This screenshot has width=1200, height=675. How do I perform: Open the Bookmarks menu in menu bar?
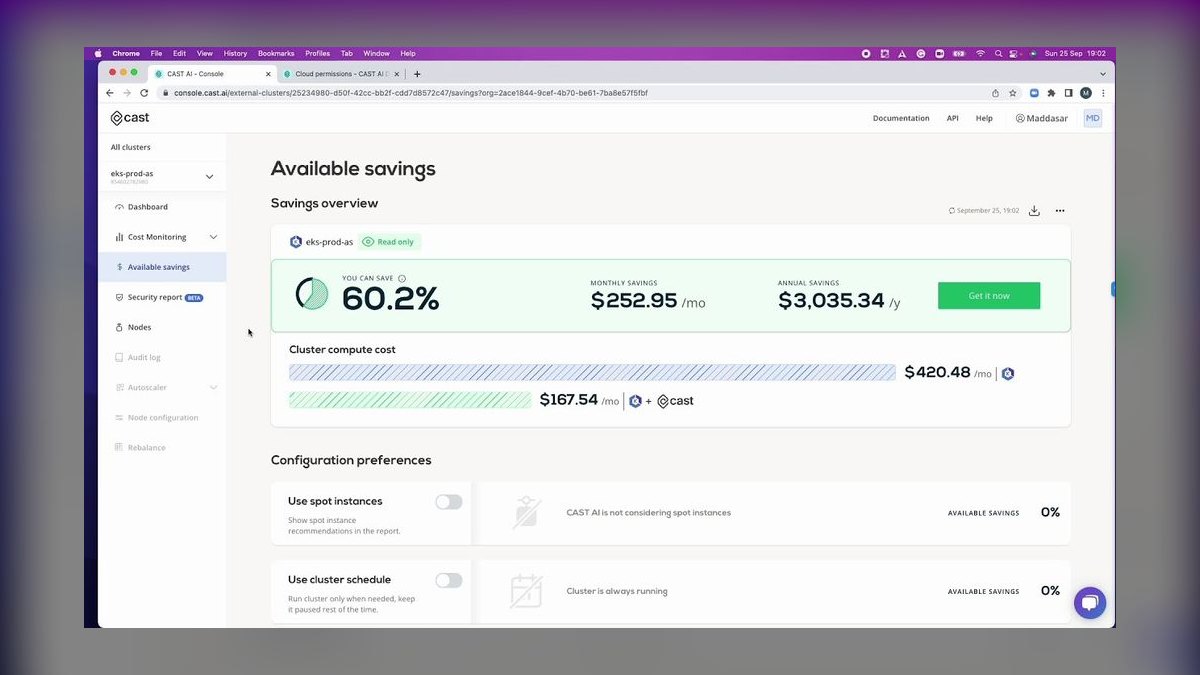(x=276, y=53)
